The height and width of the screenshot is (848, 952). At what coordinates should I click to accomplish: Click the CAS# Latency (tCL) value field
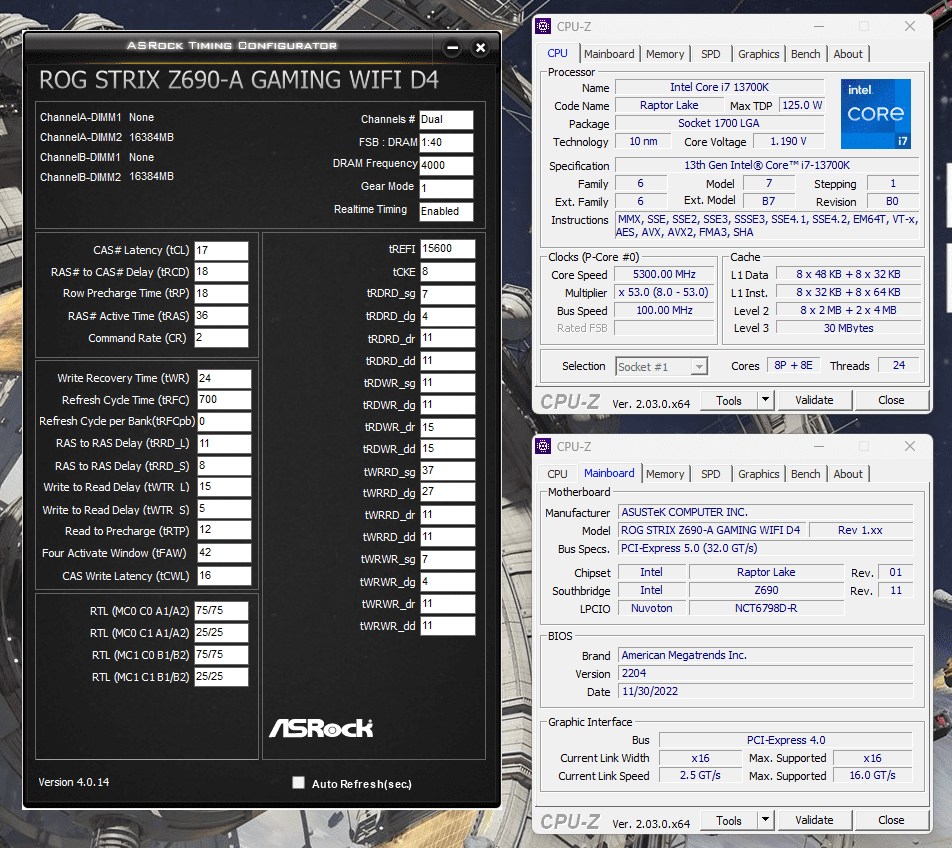pyautogui.click(x=221, y=250)
